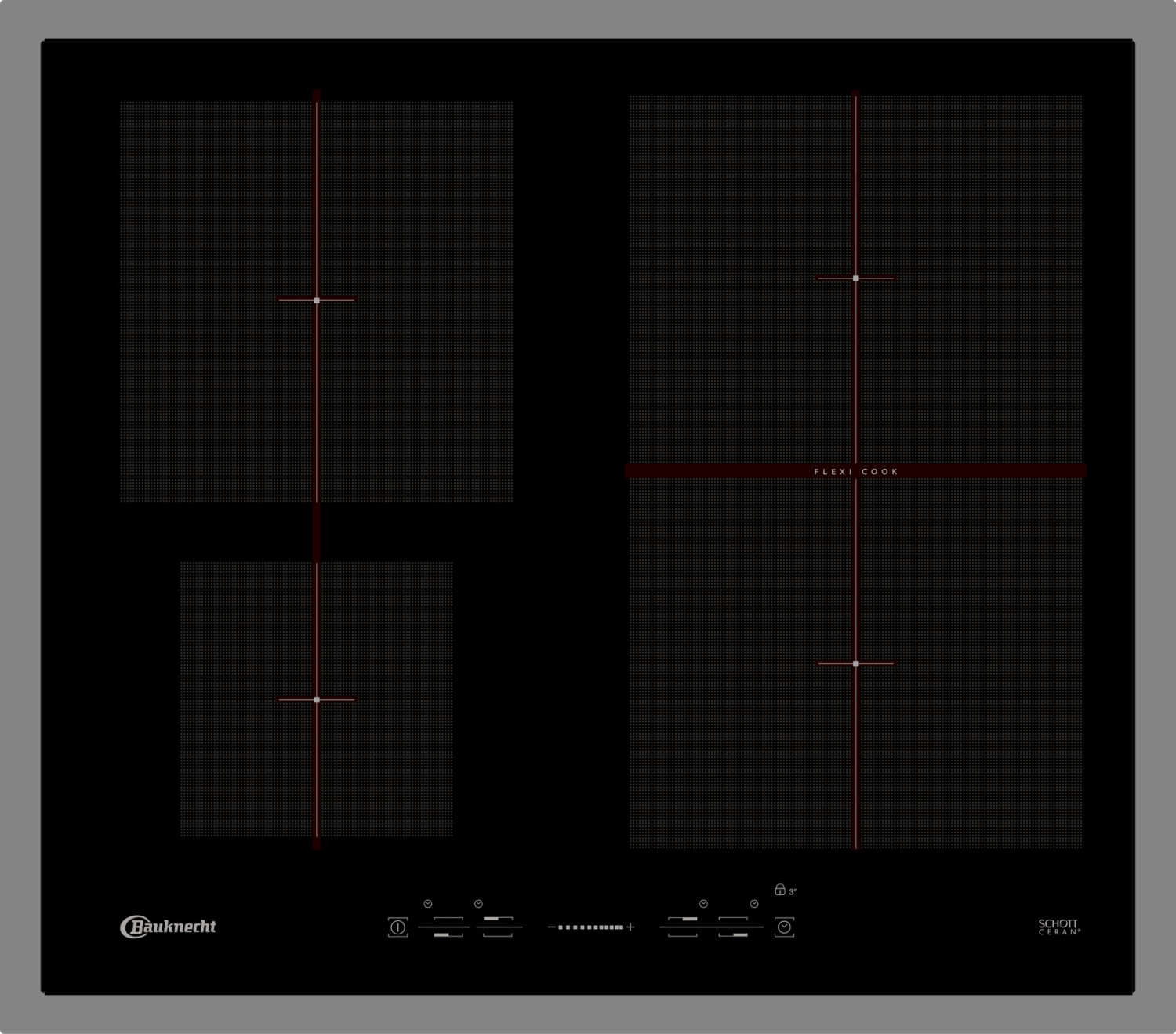The height and width of the screenshot is (1034, 1176).
Task: Tap the plus power-level symbol
Action: pos(630,927)
